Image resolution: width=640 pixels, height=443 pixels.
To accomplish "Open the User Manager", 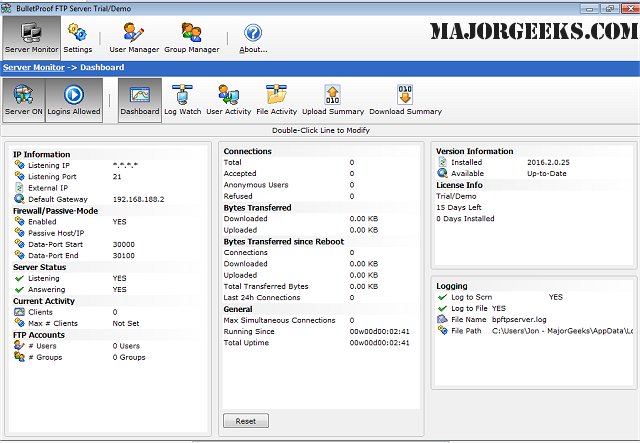I will coord(134,38).
